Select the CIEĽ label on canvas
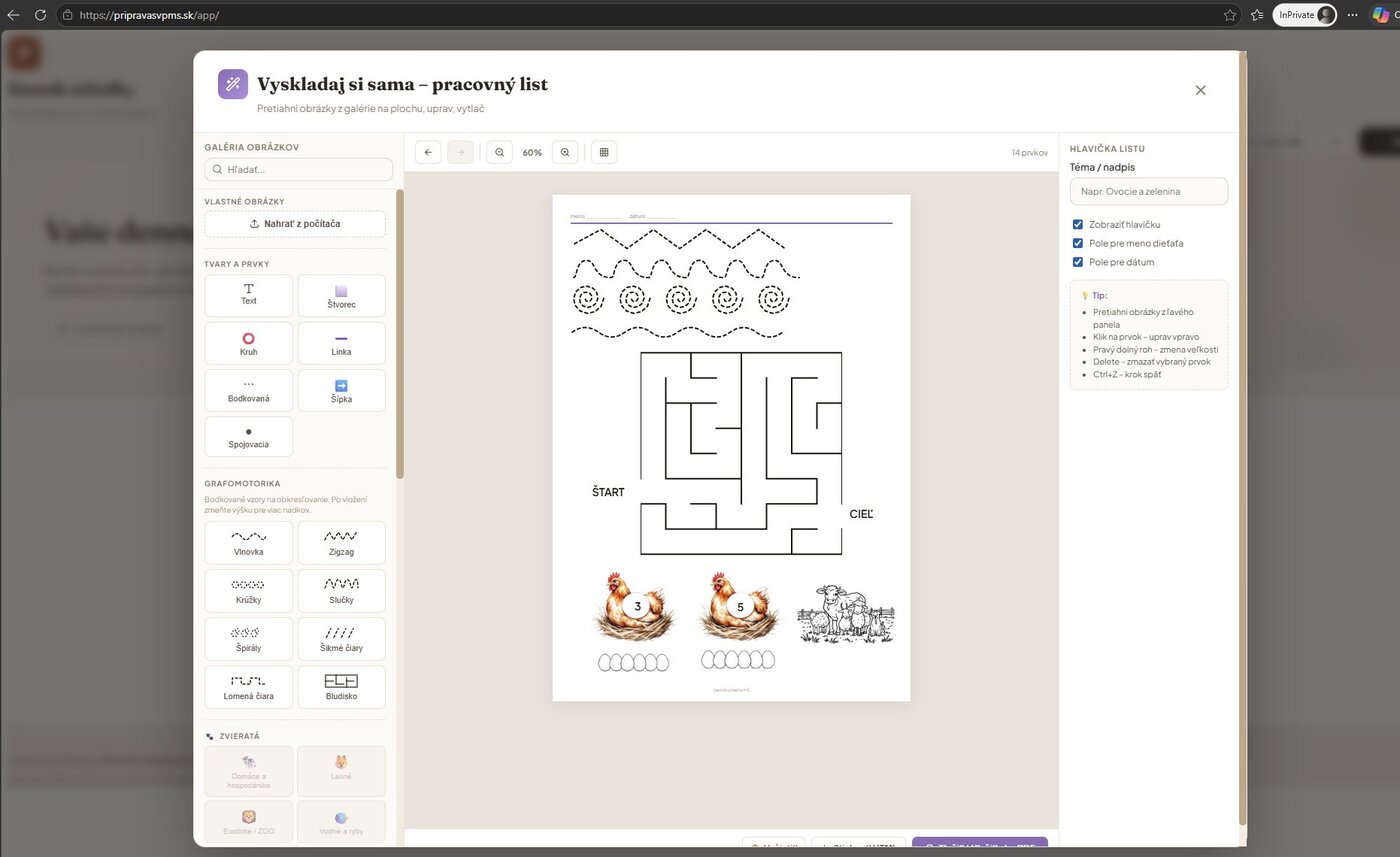1400x857 pixels. tap(861, 514)
